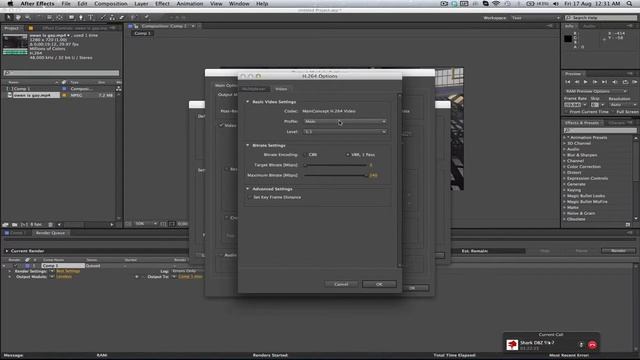Toggle Audio checkbox in background dialog
Image resolution: width=640 pixels, height=360 pixels.
pos(222,255)
